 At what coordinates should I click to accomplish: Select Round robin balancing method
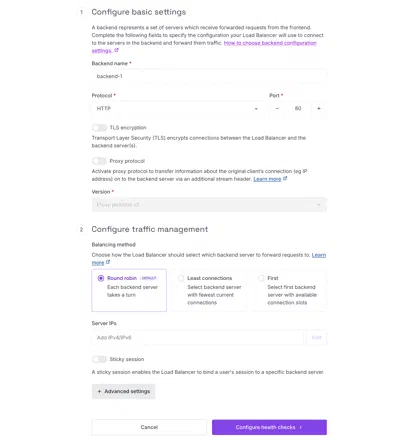(x=129, y=290)
